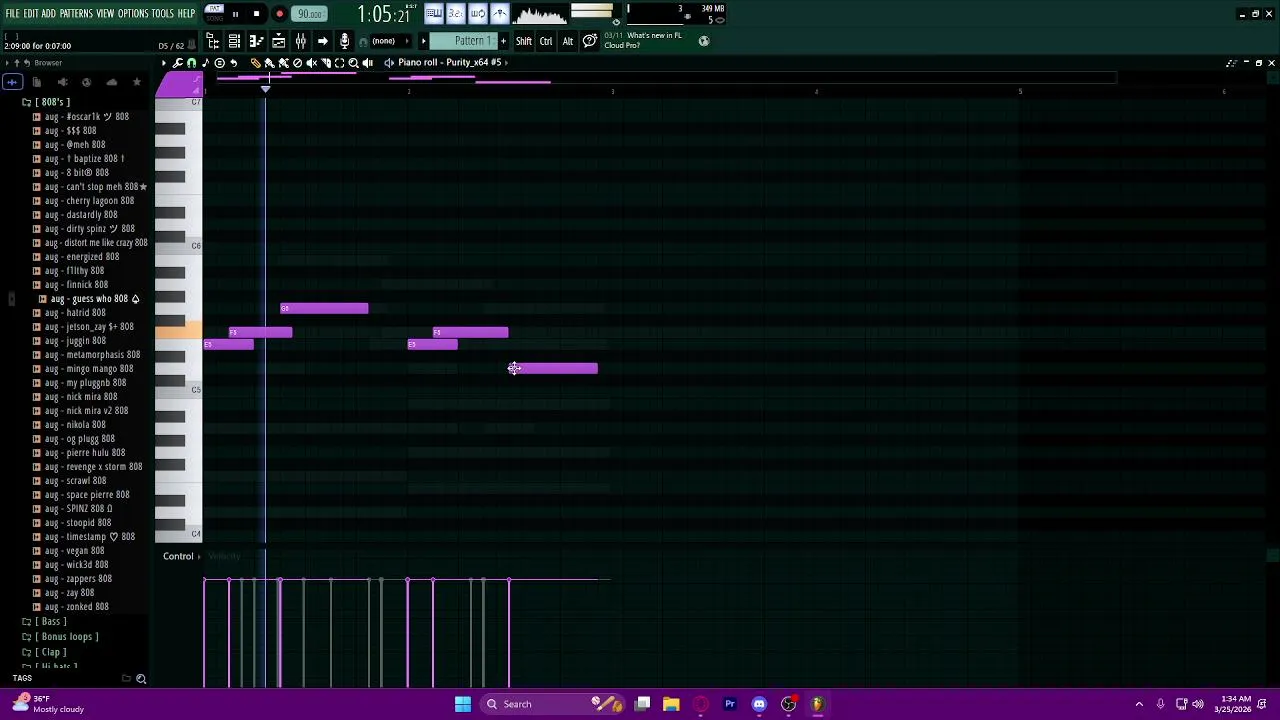
Task: Select the Mute tool in piano roll
Action: (311, 62)
